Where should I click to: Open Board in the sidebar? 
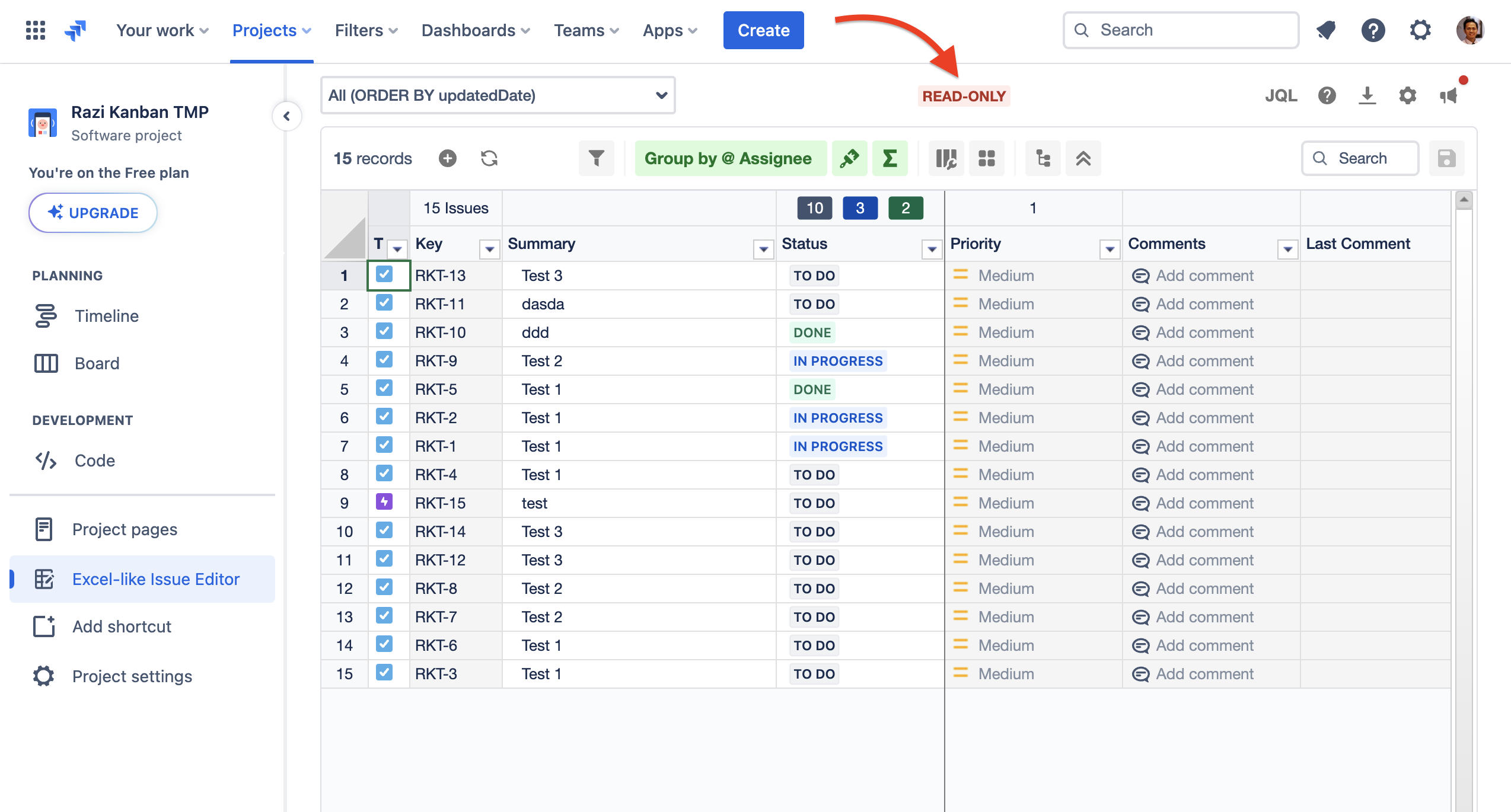point(97,363)
